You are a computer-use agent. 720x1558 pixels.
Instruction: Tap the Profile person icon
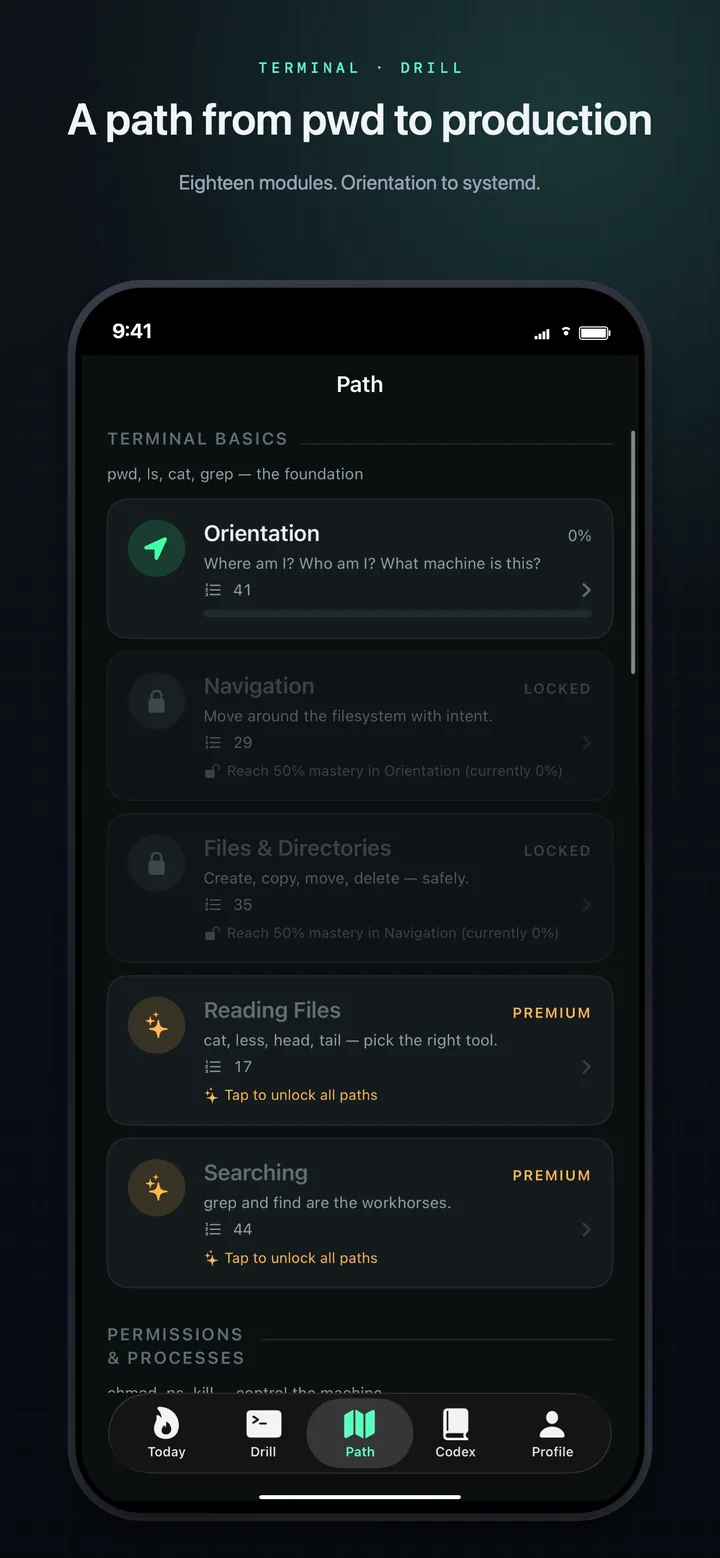552,1424
